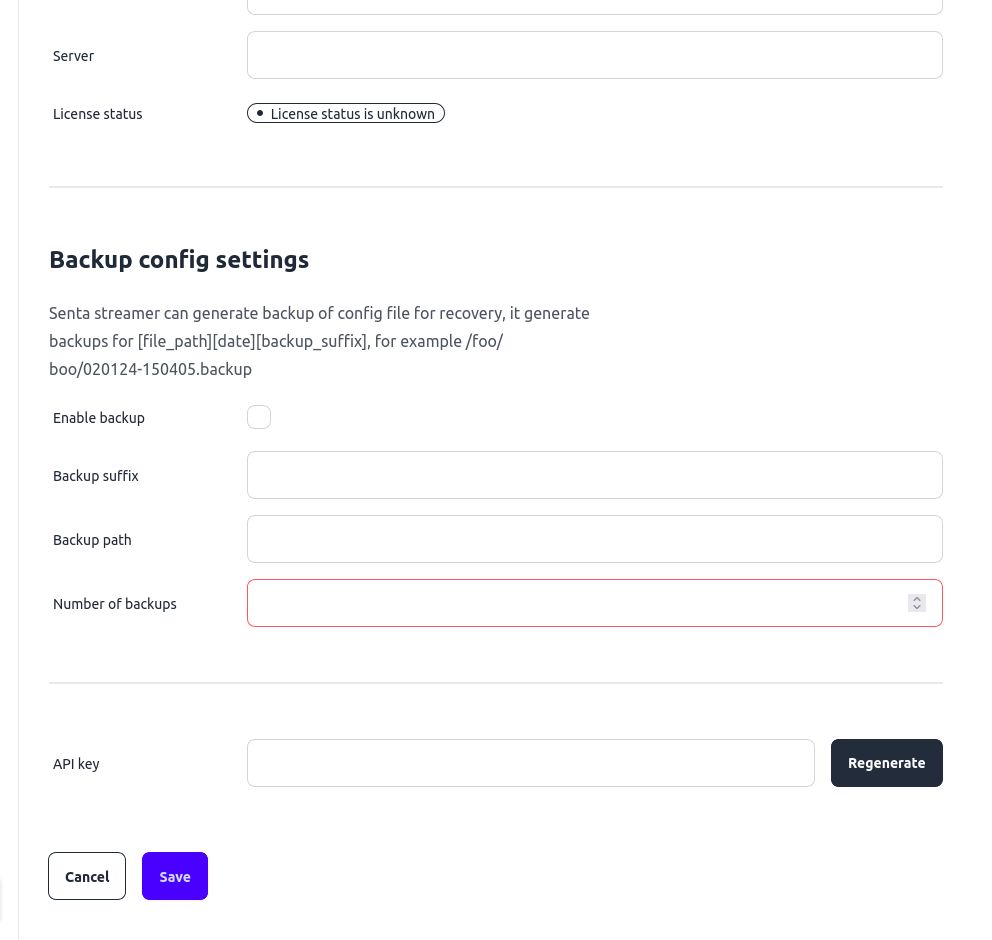The height and width of the screenshot is (940, 992).
Task: Click the Number of backups stepper up arrow
Action: coord(917,598)
